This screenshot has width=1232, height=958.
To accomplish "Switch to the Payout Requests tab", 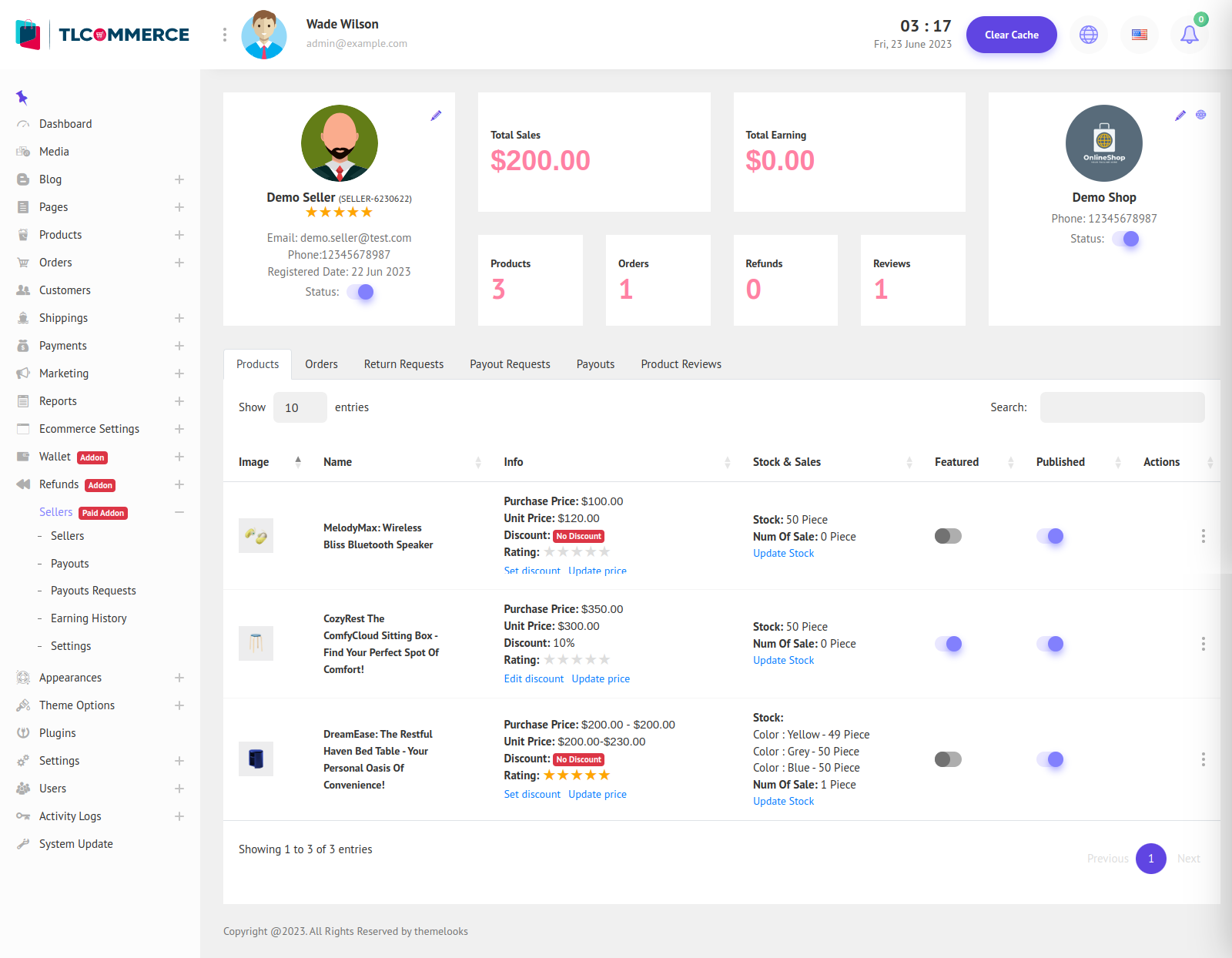I will click(510, 364).
